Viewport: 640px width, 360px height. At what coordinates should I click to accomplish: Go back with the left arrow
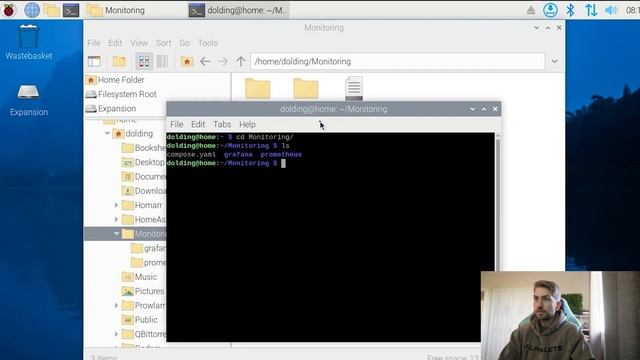tap(205, 62)
